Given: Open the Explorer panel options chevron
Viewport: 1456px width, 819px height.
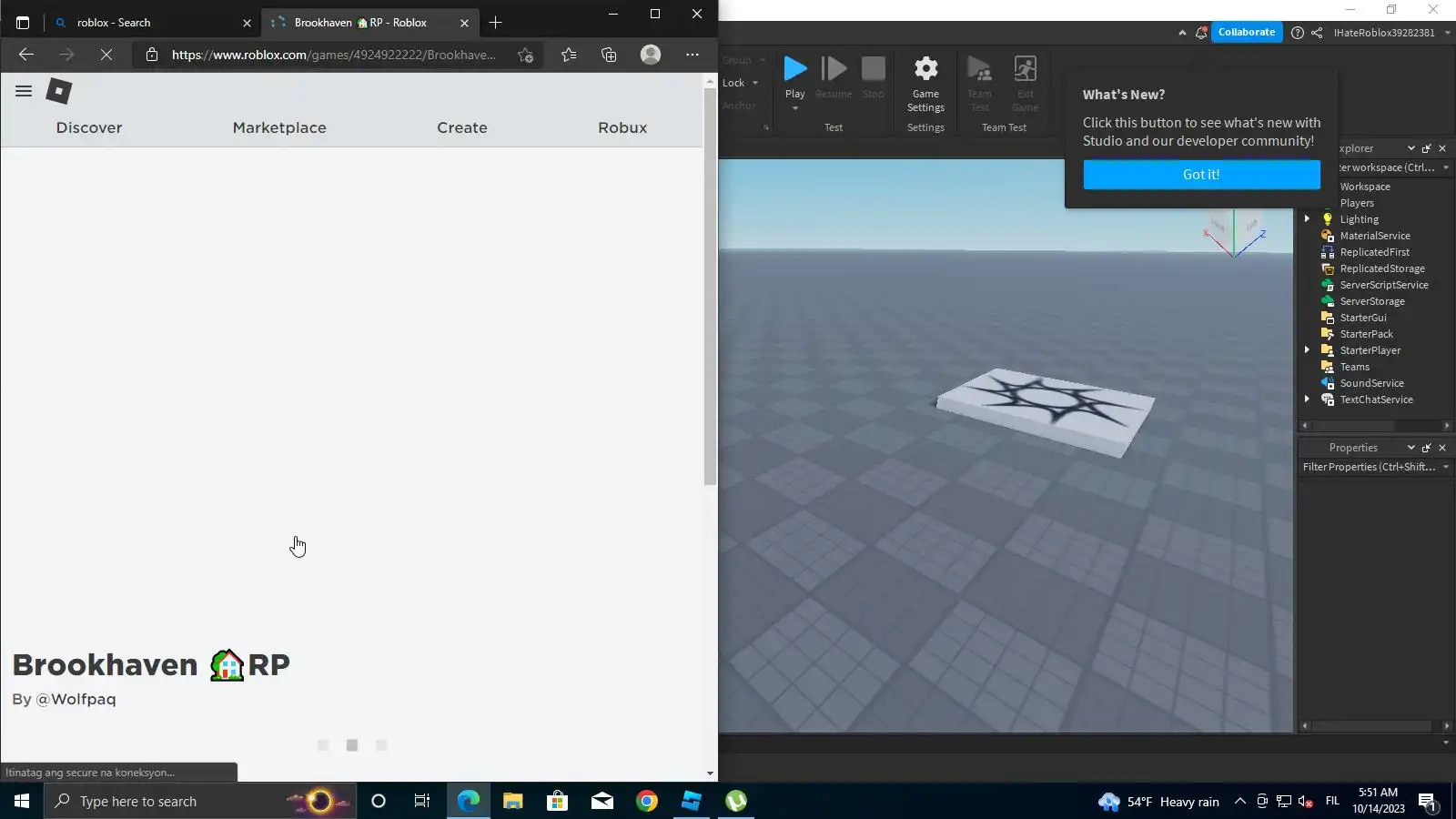Looking at the screenshot, I should pyautogui.click(x=1411, y=148).
